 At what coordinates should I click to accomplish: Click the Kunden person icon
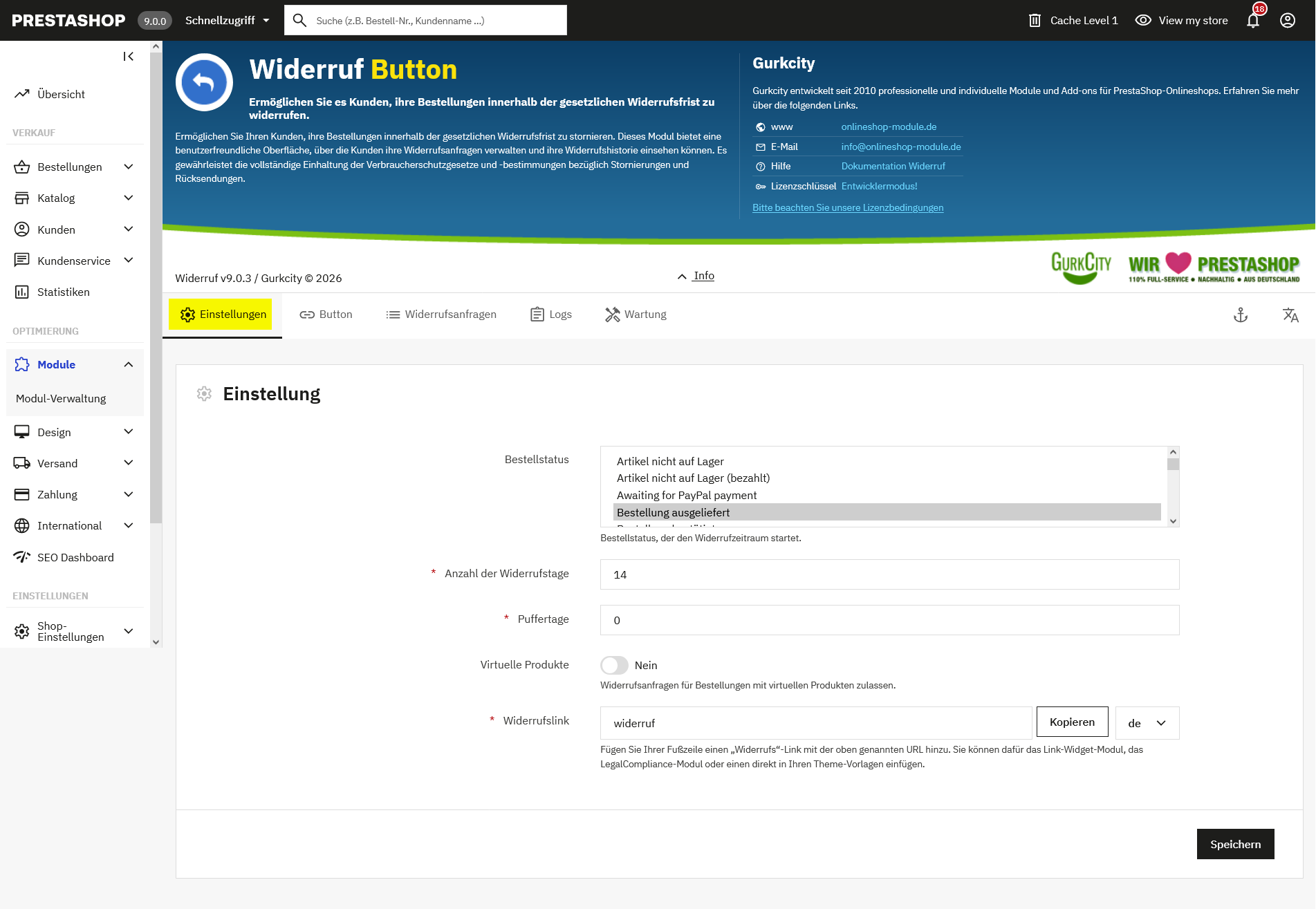click(22, 229)
